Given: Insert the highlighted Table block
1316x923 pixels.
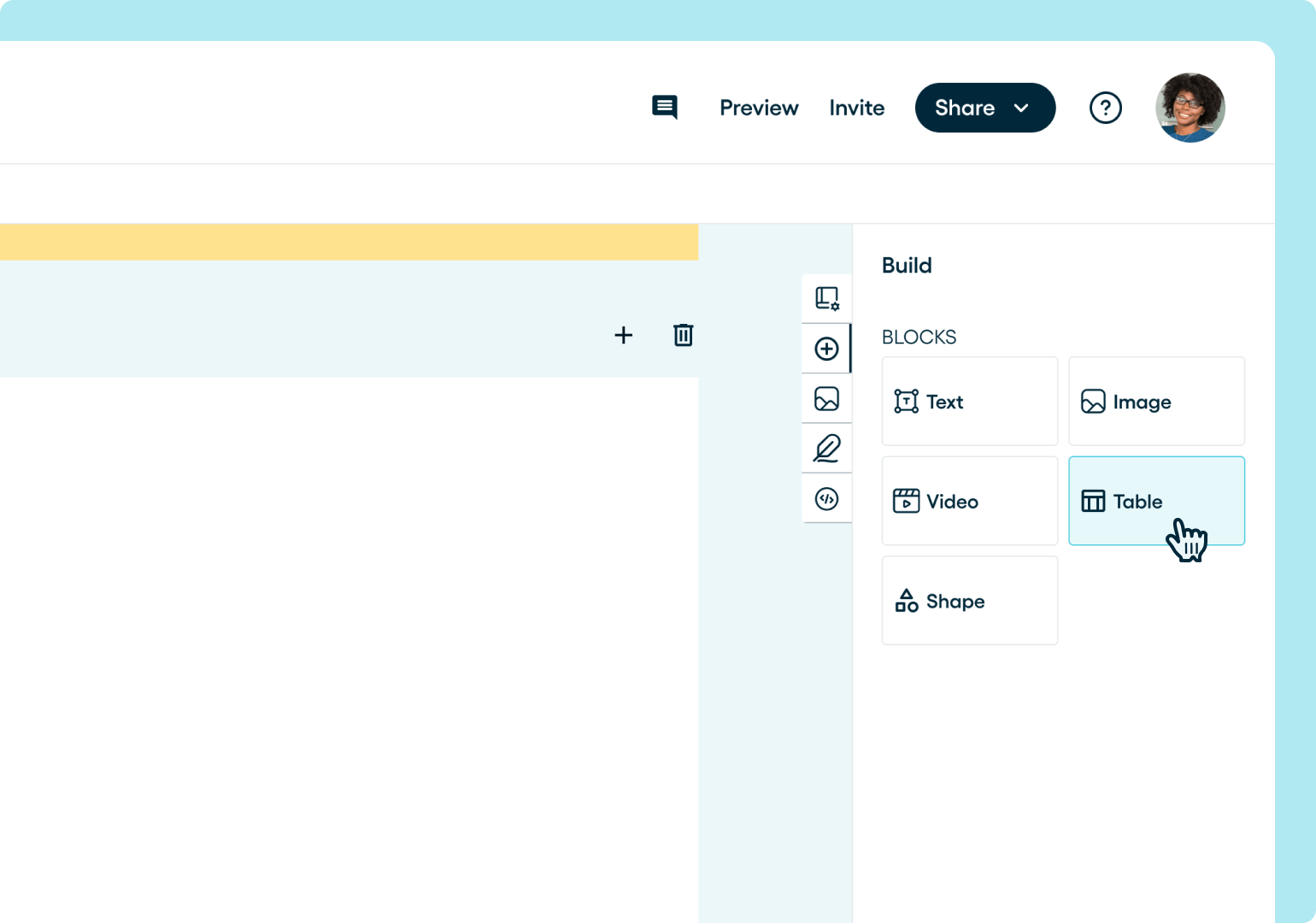Looking at the screenshot, I should coord(1137,501).
